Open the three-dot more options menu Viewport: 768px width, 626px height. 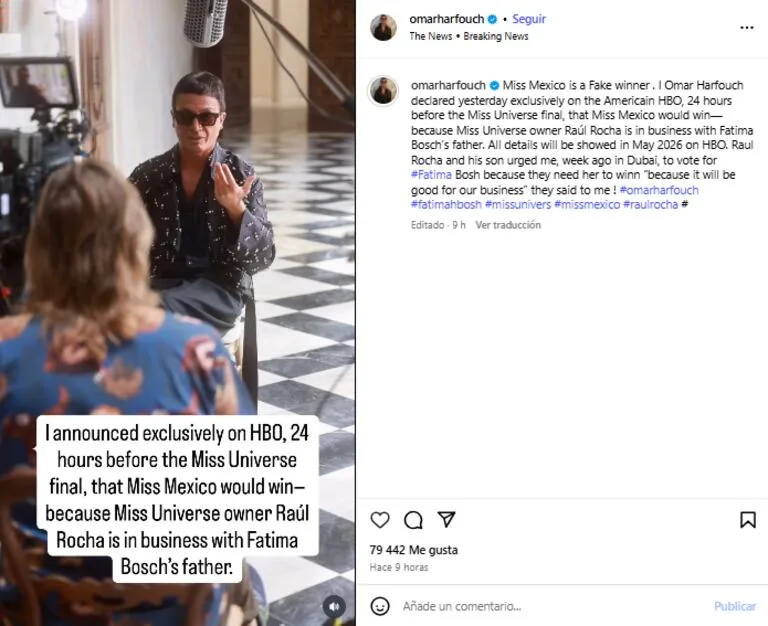[746, 27]
